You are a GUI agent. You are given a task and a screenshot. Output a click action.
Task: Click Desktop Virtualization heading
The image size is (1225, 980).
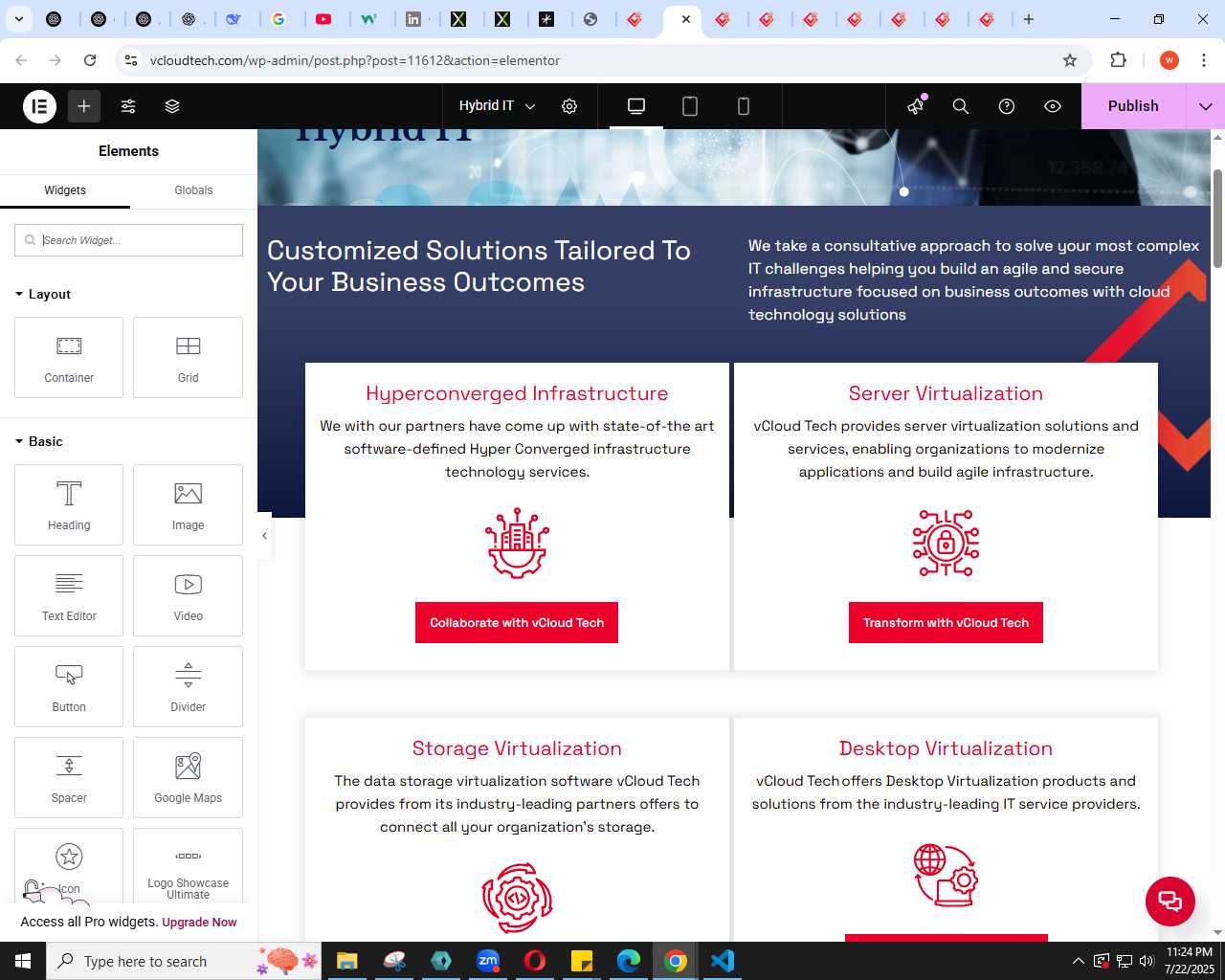click(x=946, y=748)
